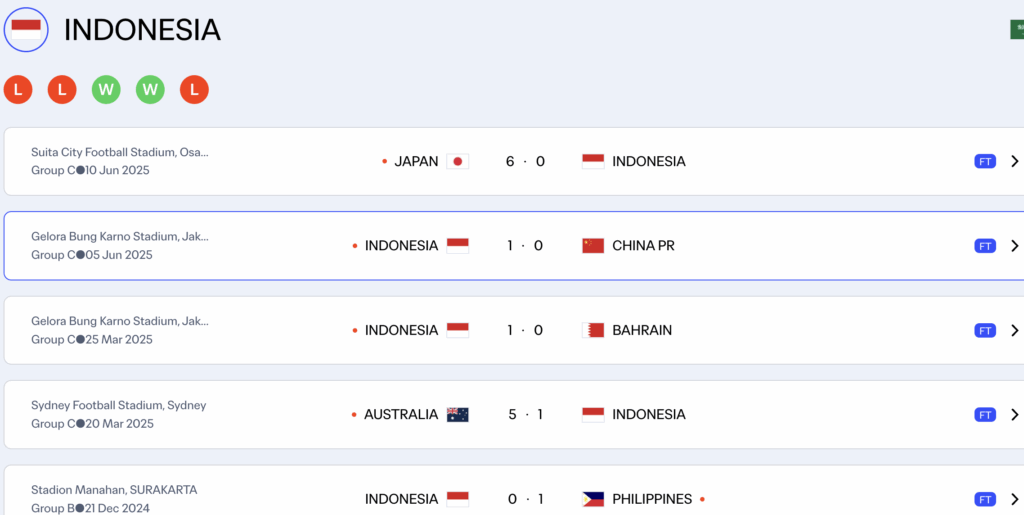Click the Japan flag icon
Screen dimensions: 1024x515
point(457,161)
